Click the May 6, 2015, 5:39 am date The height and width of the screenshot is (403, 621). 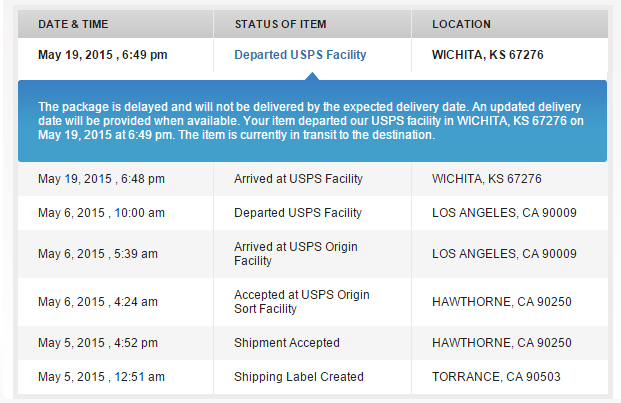98,254
